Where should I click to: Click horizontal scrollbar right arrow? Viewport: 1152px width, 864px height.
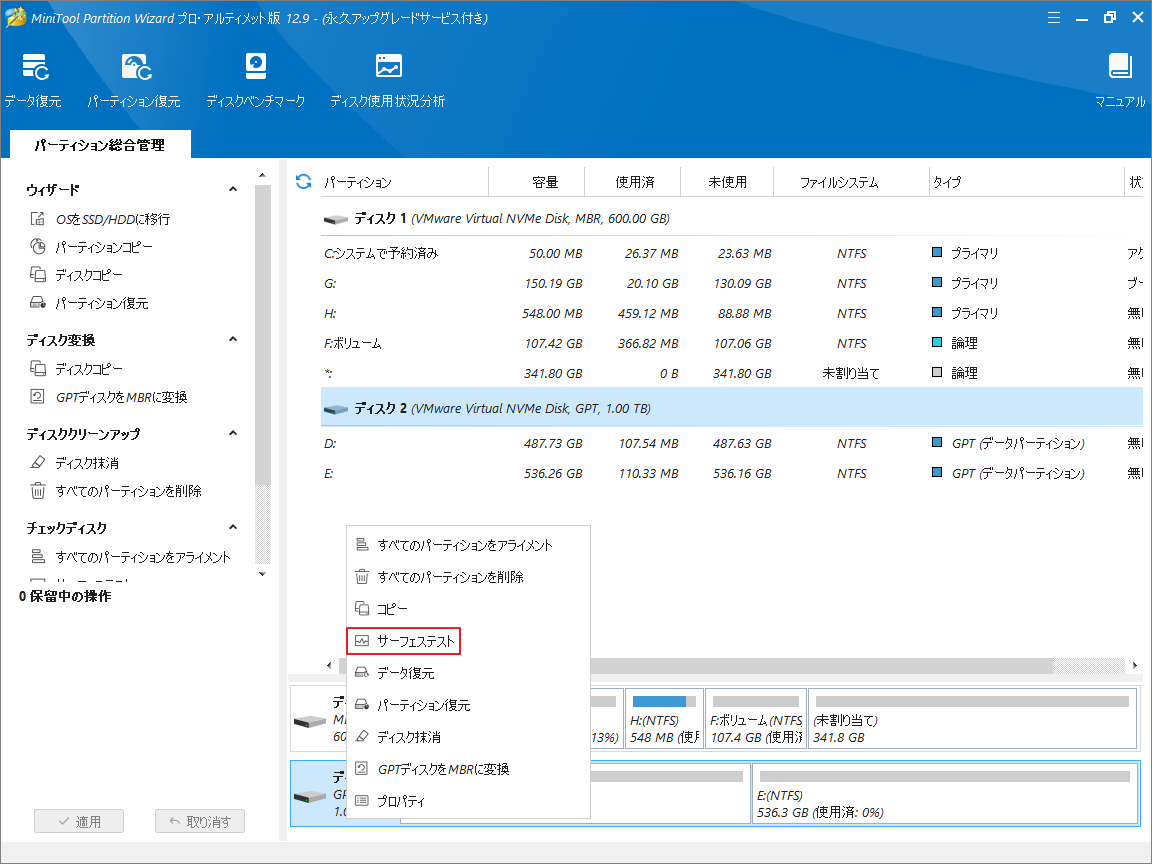click(1134, 665)
